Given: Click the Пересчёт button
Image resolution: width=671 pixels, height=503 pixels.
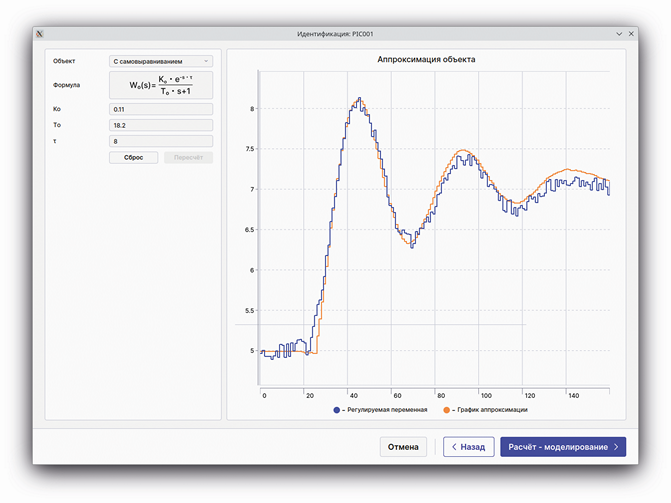Looking at the screenshot, I should click(188, 158).
